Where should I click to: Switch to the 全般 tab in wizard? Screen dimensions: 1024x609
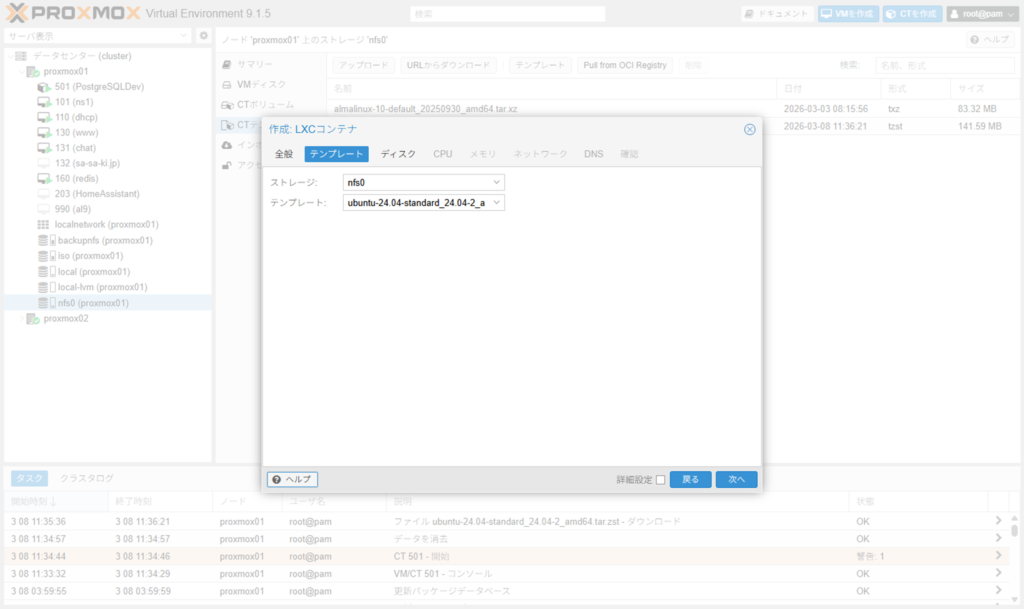pyautogui.click(x=284, y=154)
